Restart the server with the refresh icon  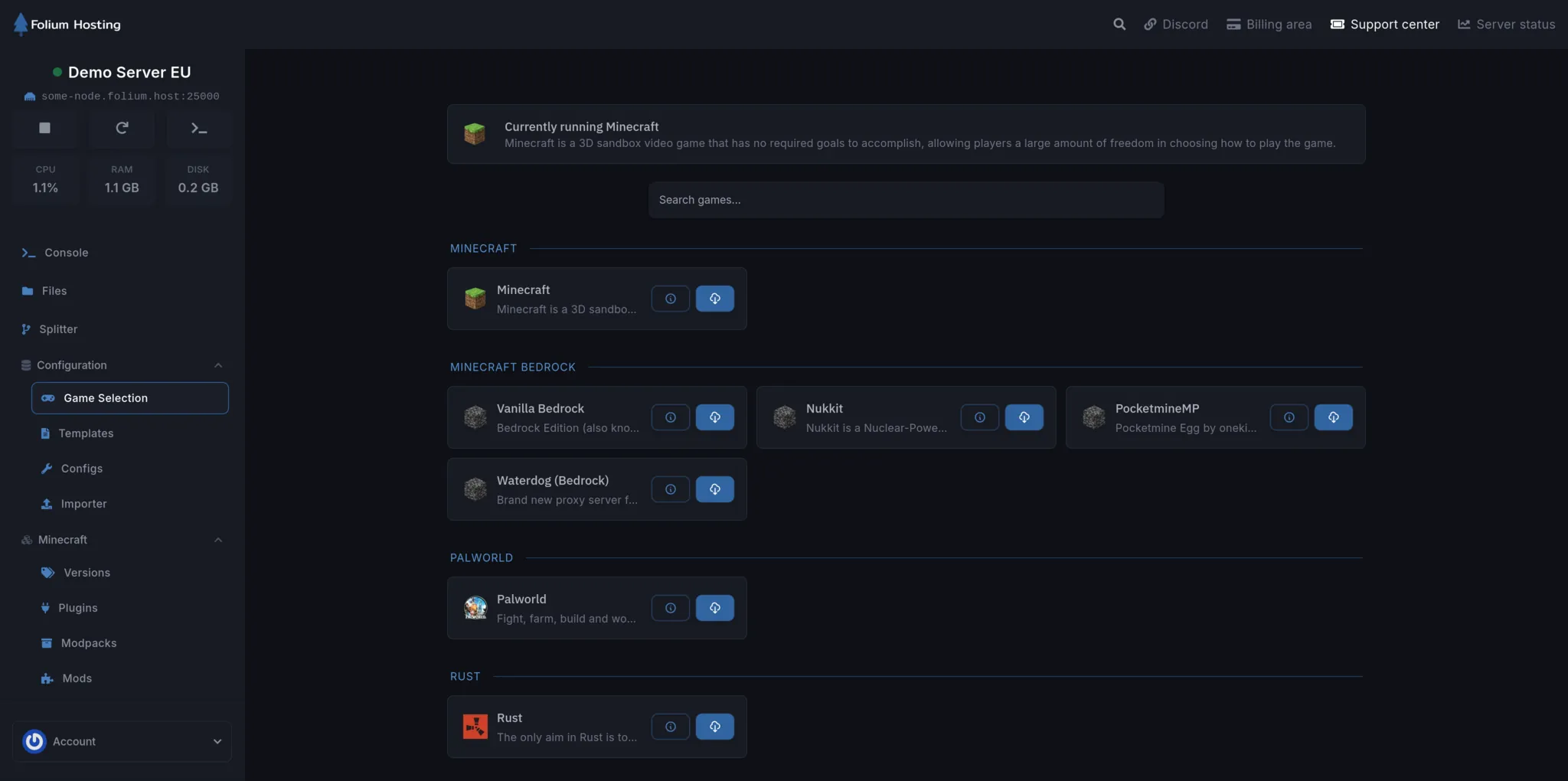click(x=122, y=128)
